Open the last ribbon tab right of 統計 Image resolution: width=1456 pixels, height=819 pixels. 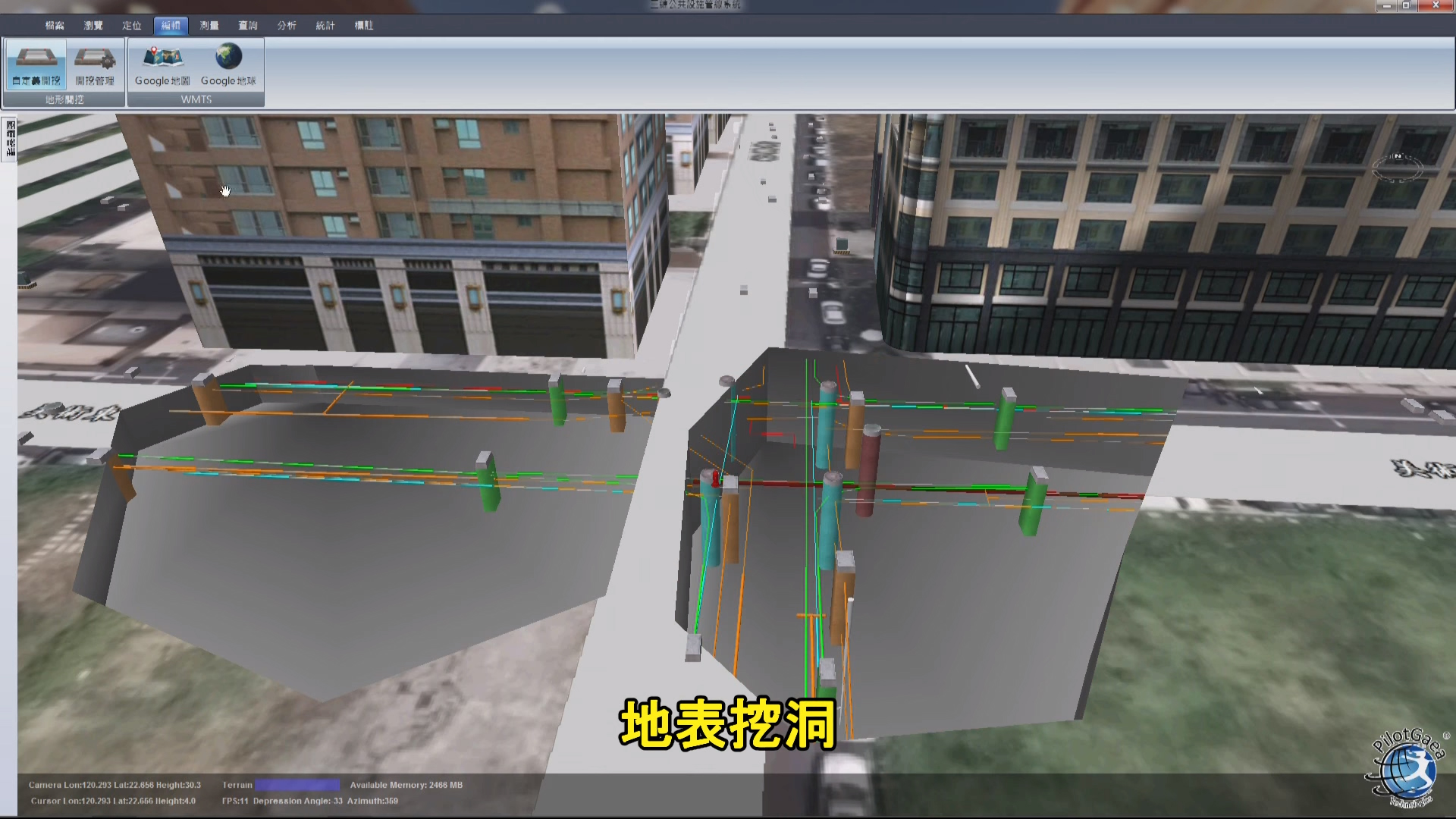364,25
